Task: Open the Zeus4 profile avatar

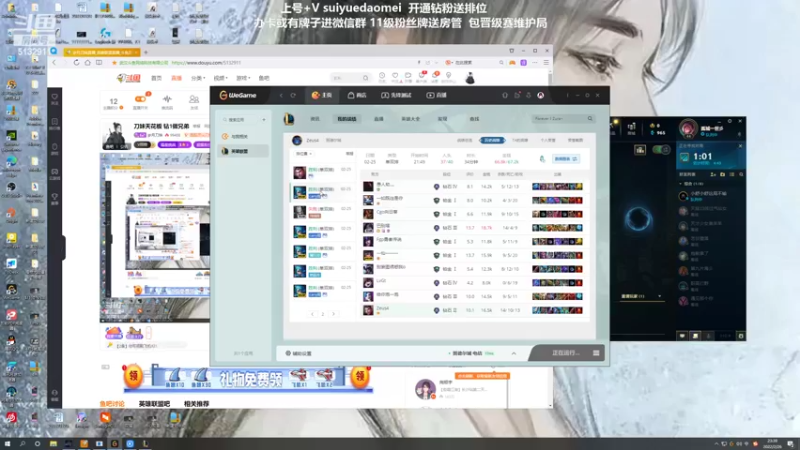Action: click(x=297, y=140)
